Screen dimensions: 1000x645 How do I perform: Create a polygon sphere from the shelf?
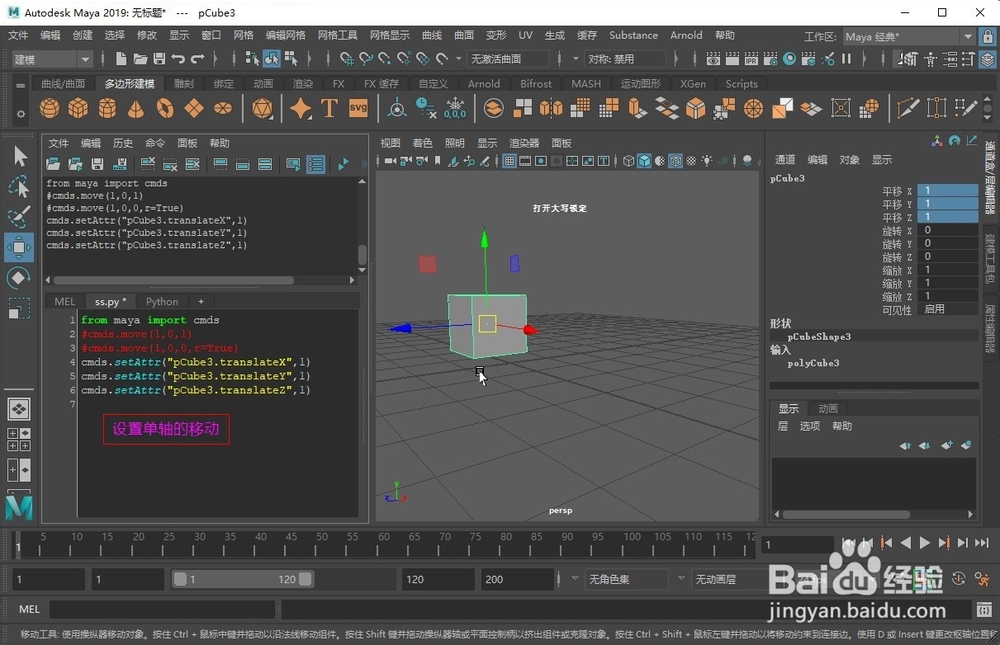click(47, 107)
